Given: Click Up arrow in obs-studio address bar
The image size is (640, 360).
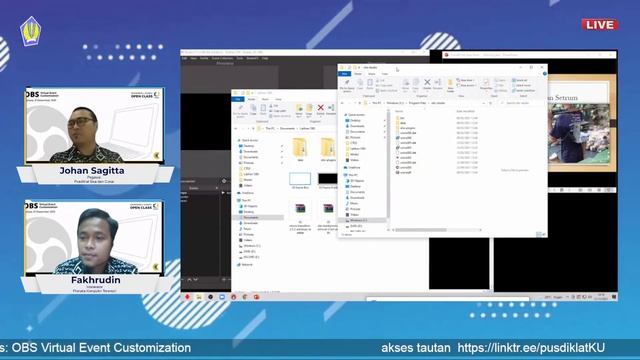Looking at the screenshot, I should (360, 103).
